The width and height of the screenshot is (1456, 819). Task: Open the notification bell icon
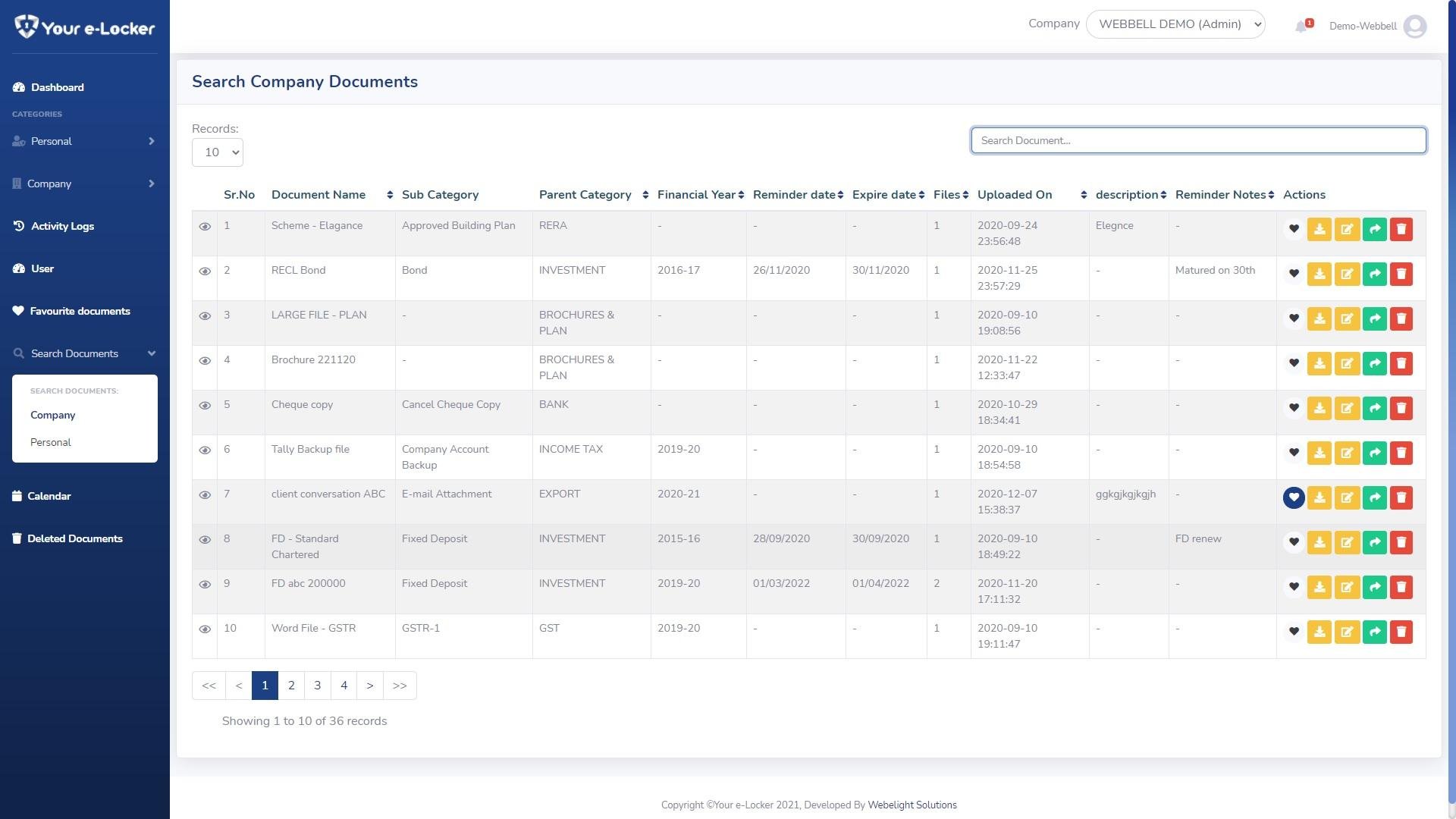(1302, 27)
